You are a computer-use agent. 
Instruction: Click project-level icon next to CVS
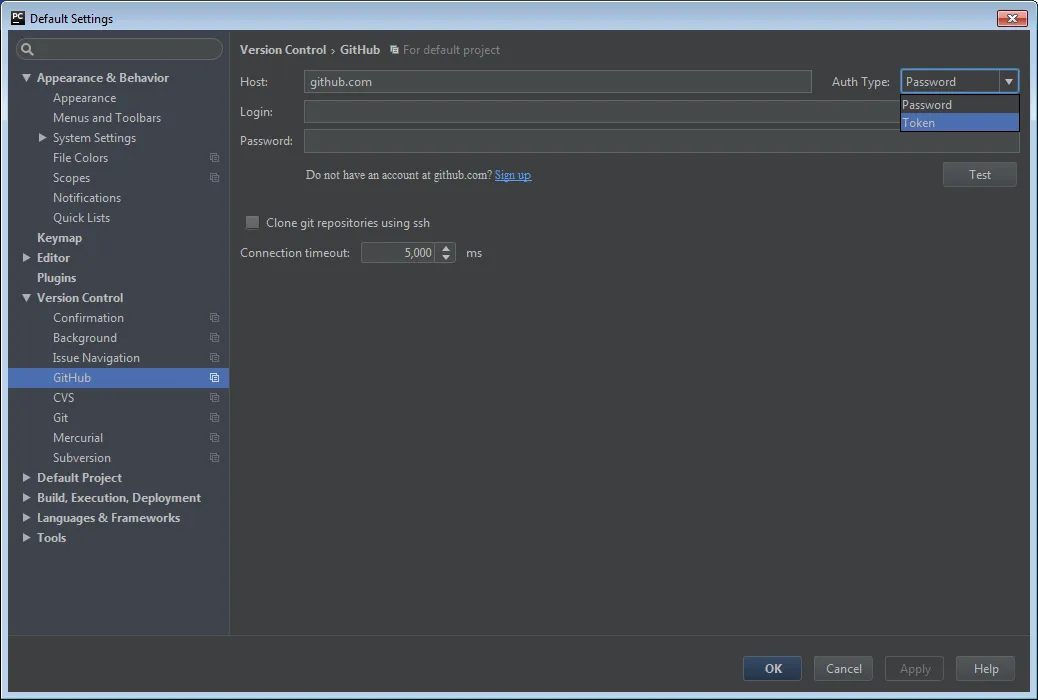tap(214, 397)
